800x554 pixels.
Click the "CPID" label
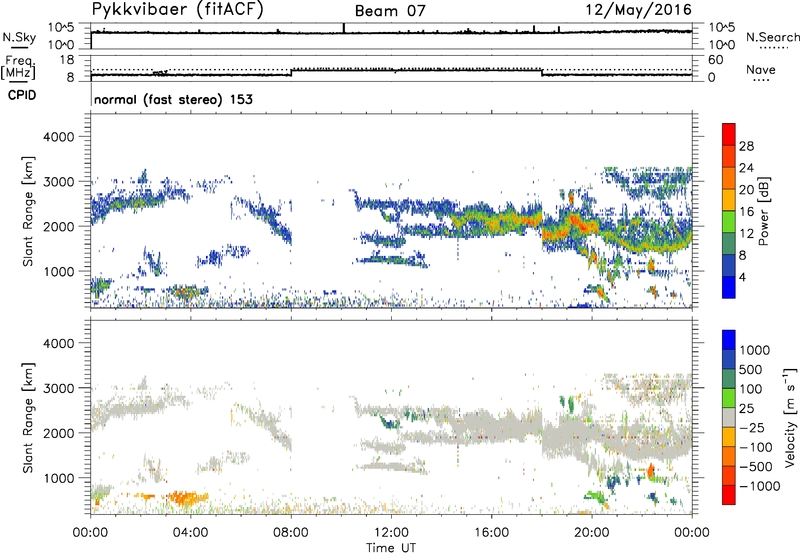coord(22,95)
